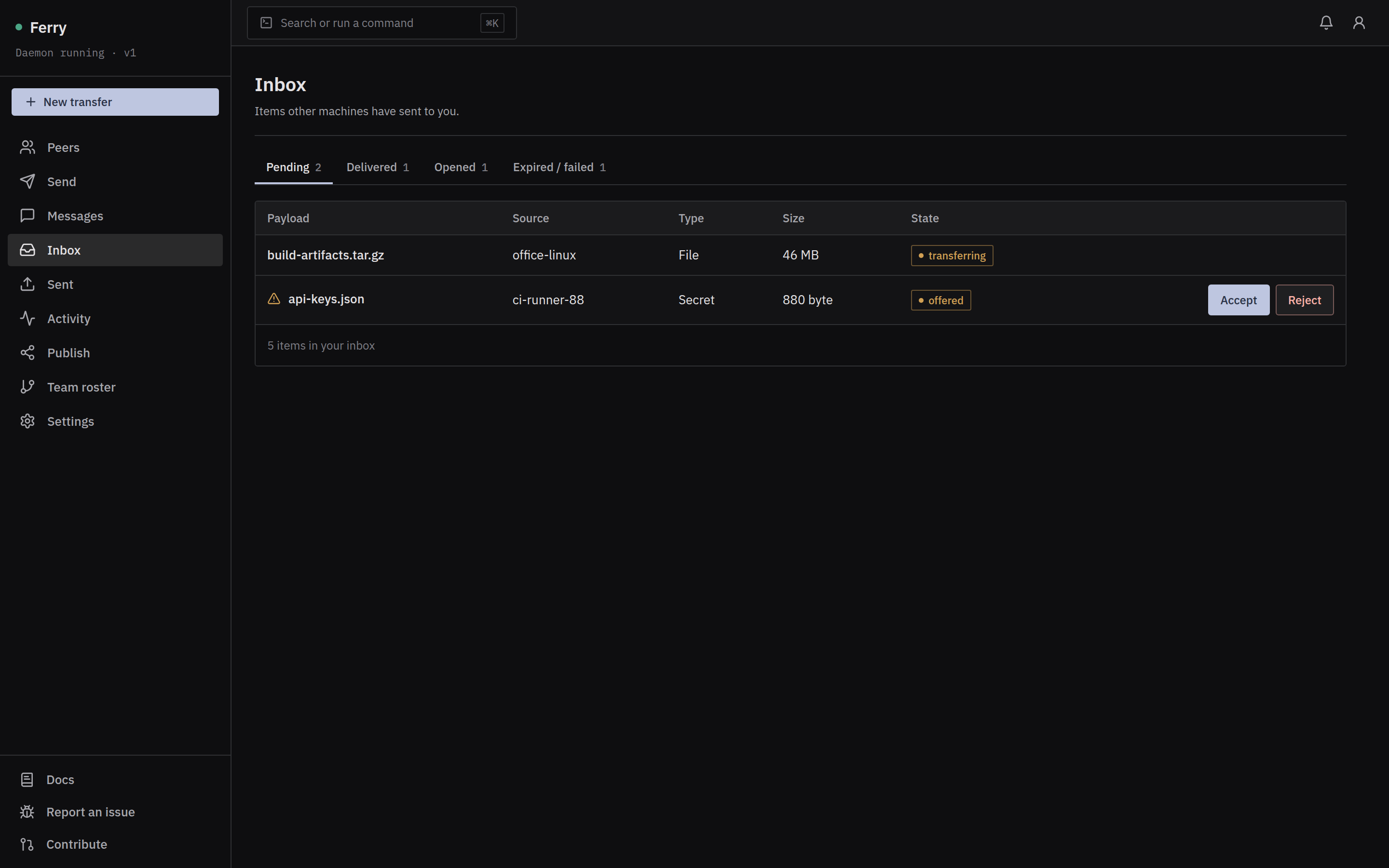
Task: Focus the Search or run a command field
Action: coord(381,23)
